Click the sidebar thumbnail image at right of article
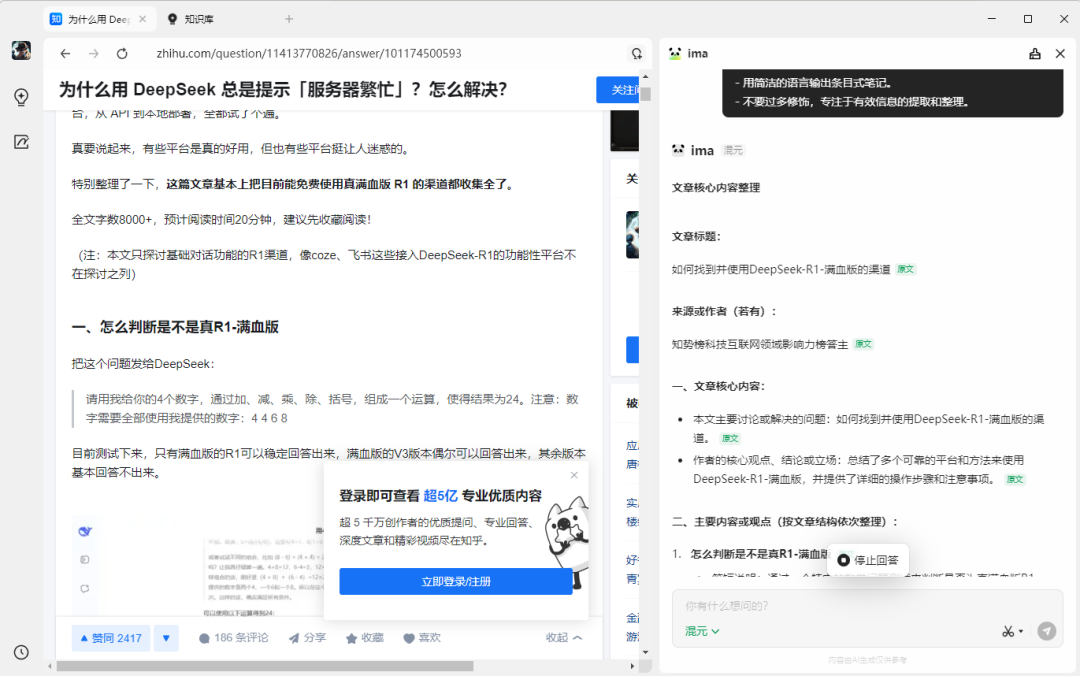Screen dimensions: 1080x676 (x=632, y=235)
